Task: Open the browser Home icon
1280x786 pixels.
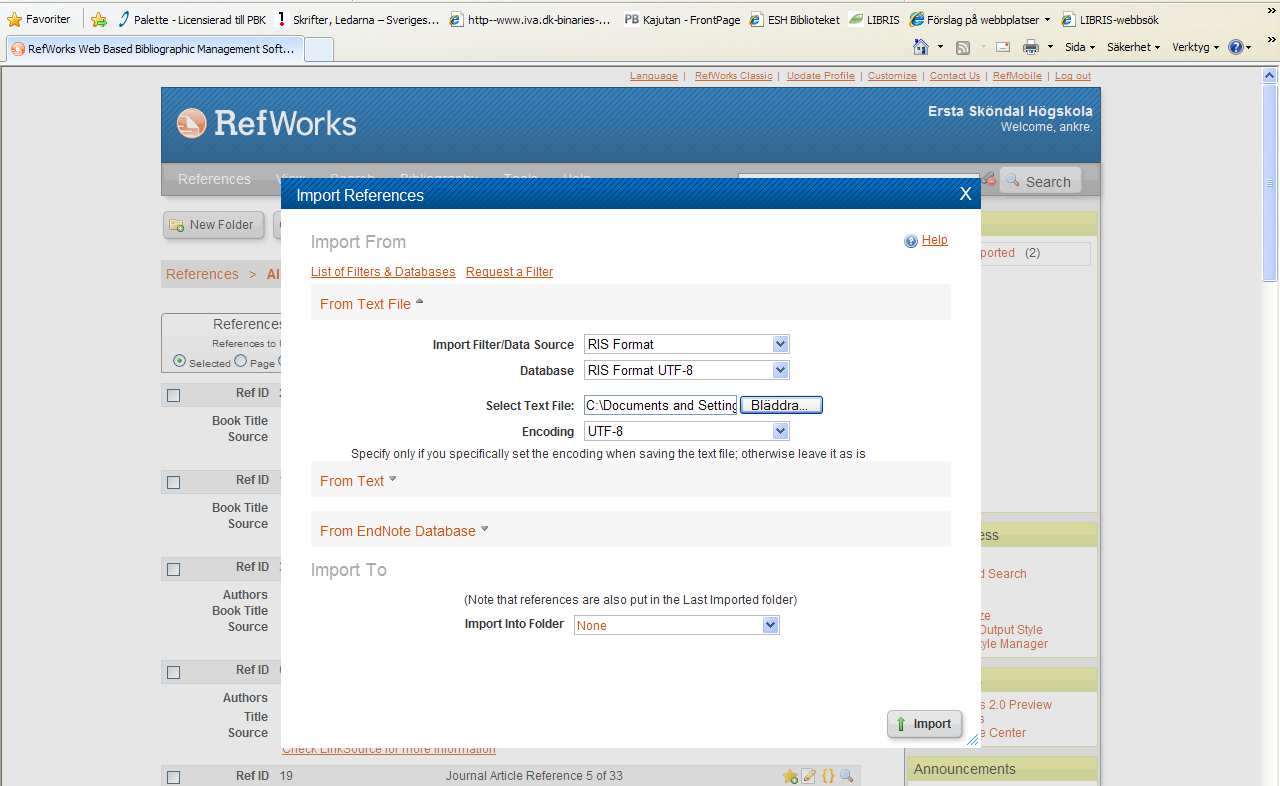Action: point(921,47)
